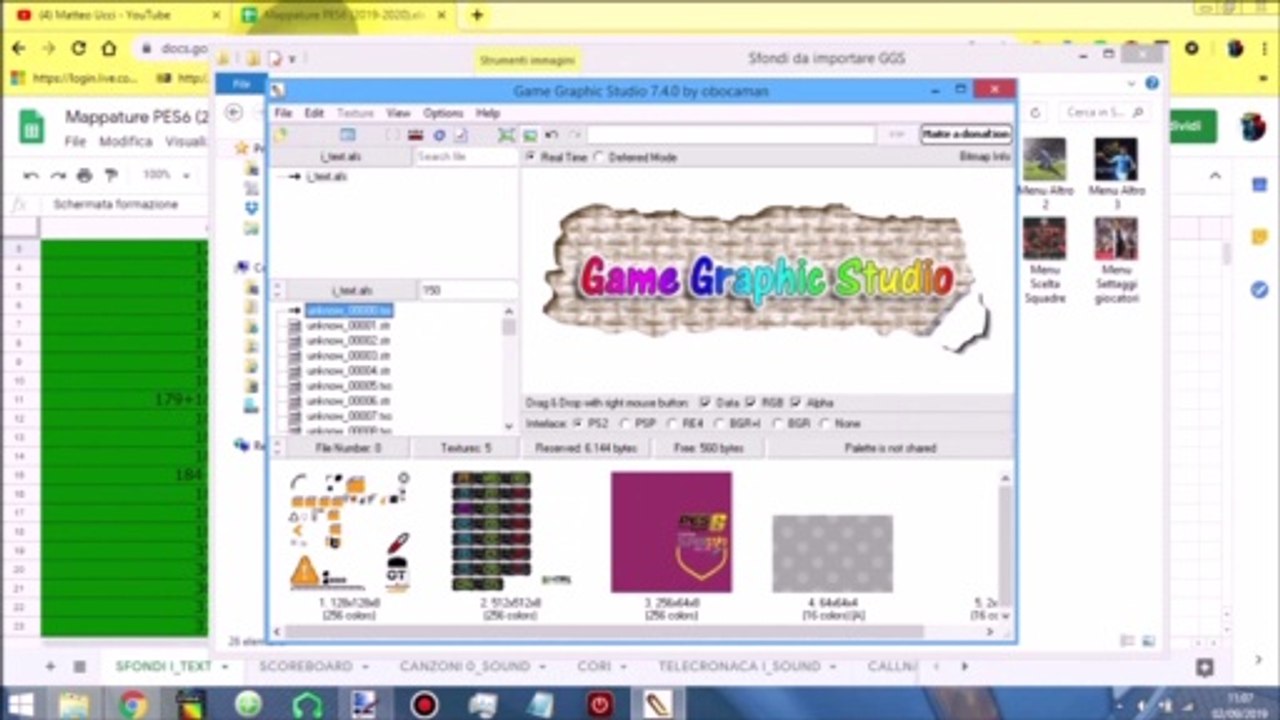Click the Chrome home icon
This screenshot has height=720, width=1280.
(x=109, y=48)
